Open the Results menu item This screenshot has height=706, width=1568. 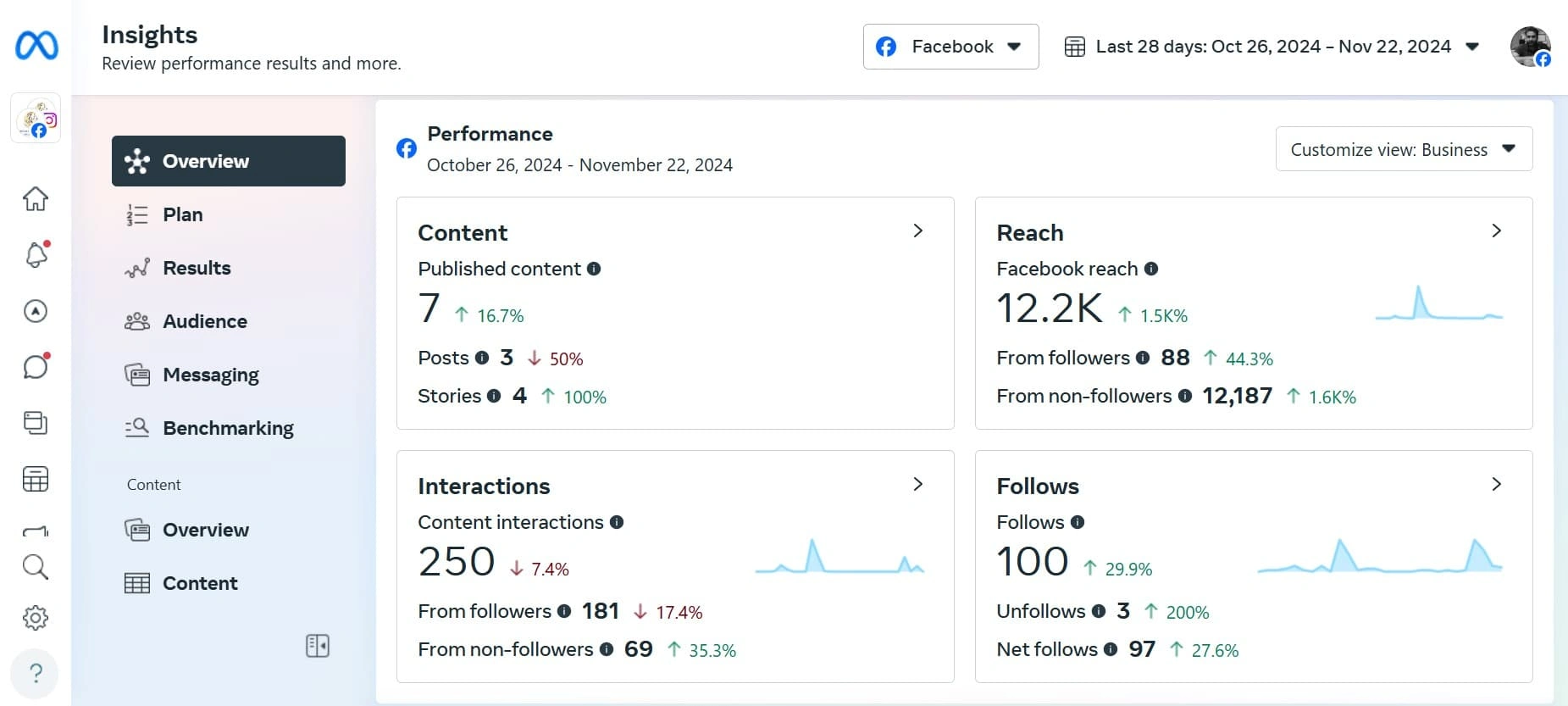click(x=197, y=268)
